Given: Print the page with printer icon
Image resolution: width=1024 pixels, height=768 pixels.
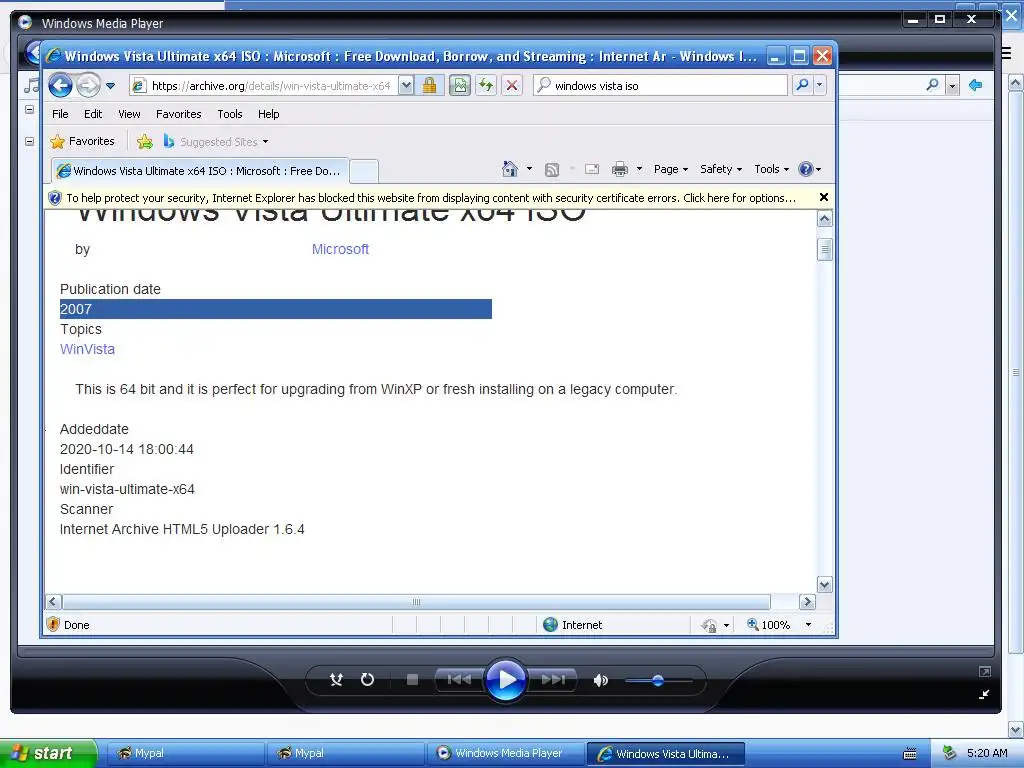Looking at the screenshot, I should pyautogui.click(x=620, y=169).
